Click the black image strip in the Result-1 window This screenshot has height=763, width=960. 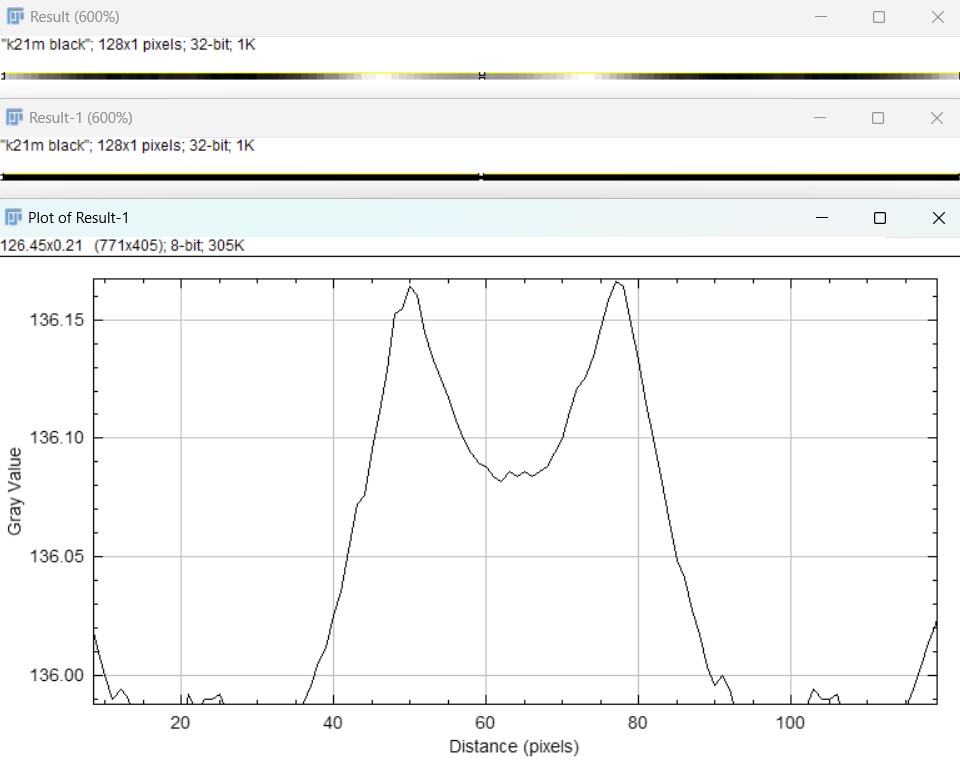240,176
